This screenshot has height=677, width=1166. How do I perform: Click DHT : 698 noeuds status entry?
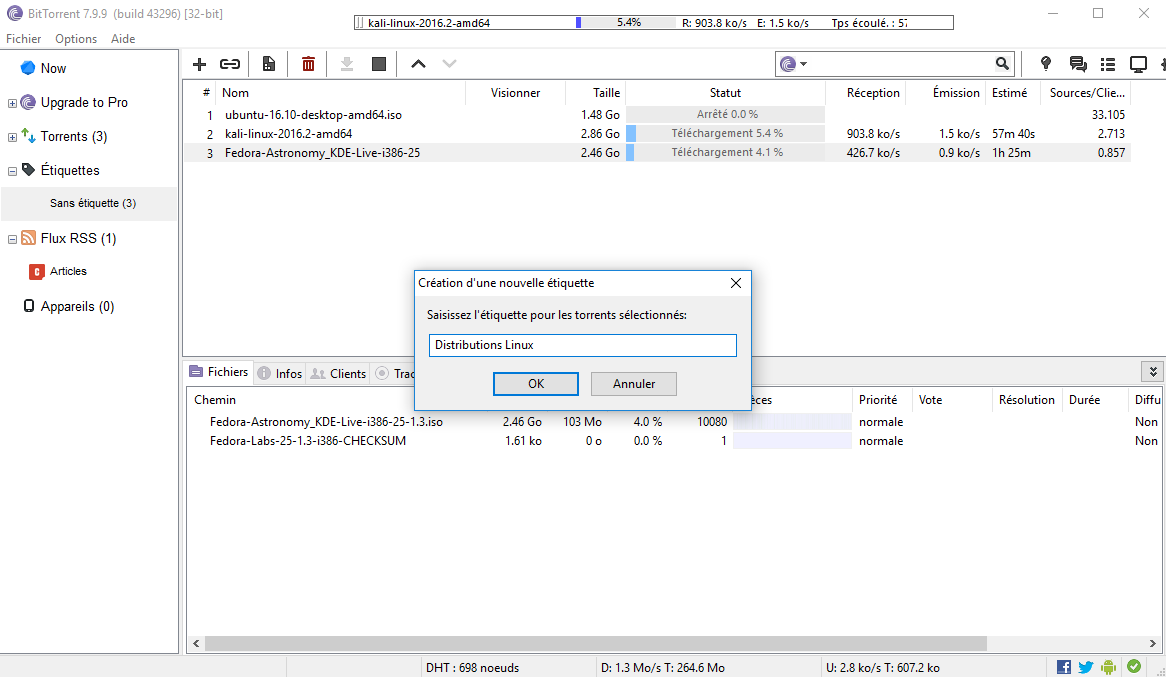pos(472,668)
